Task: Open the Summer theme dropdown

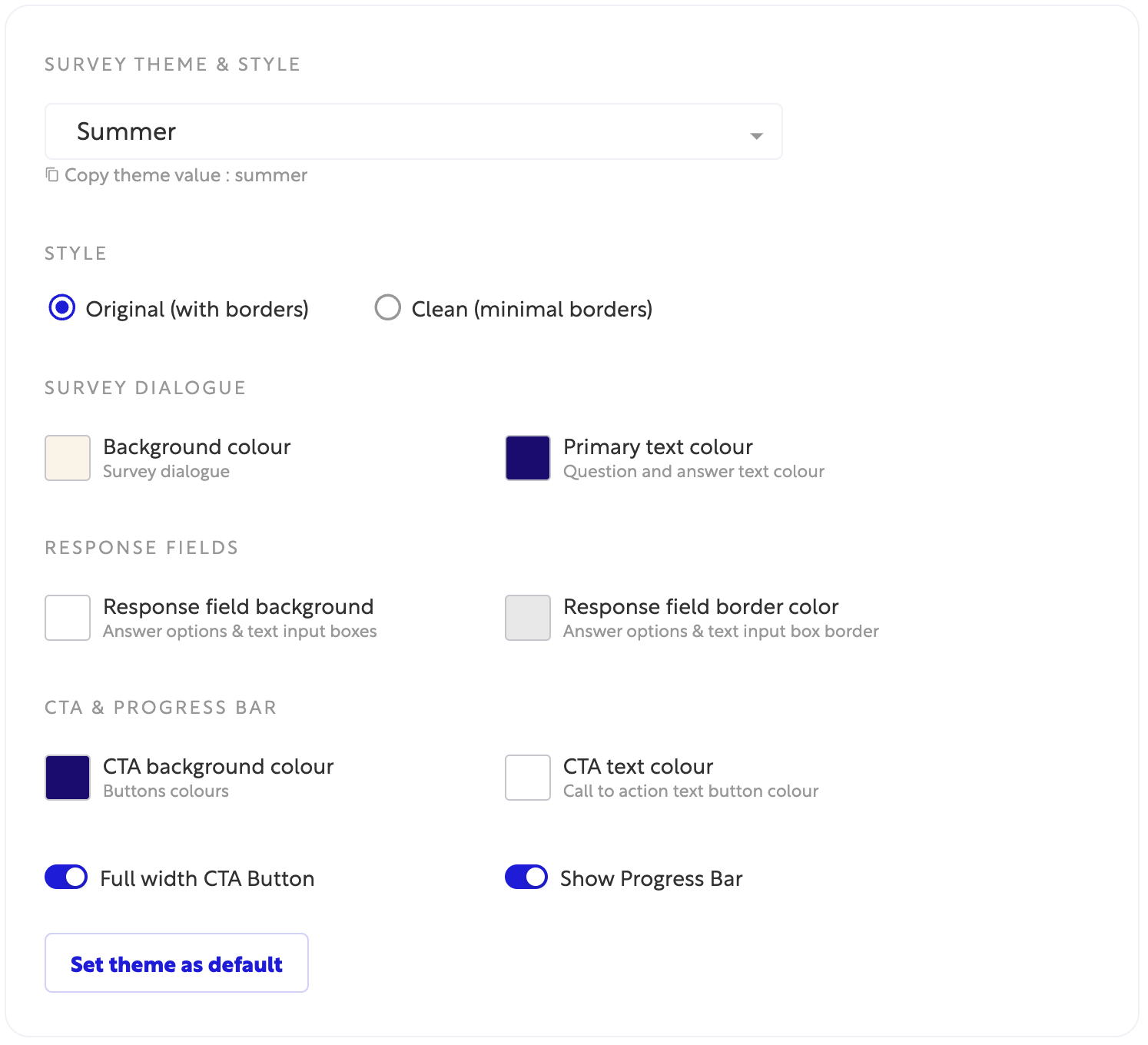Action: pos(413,132)
